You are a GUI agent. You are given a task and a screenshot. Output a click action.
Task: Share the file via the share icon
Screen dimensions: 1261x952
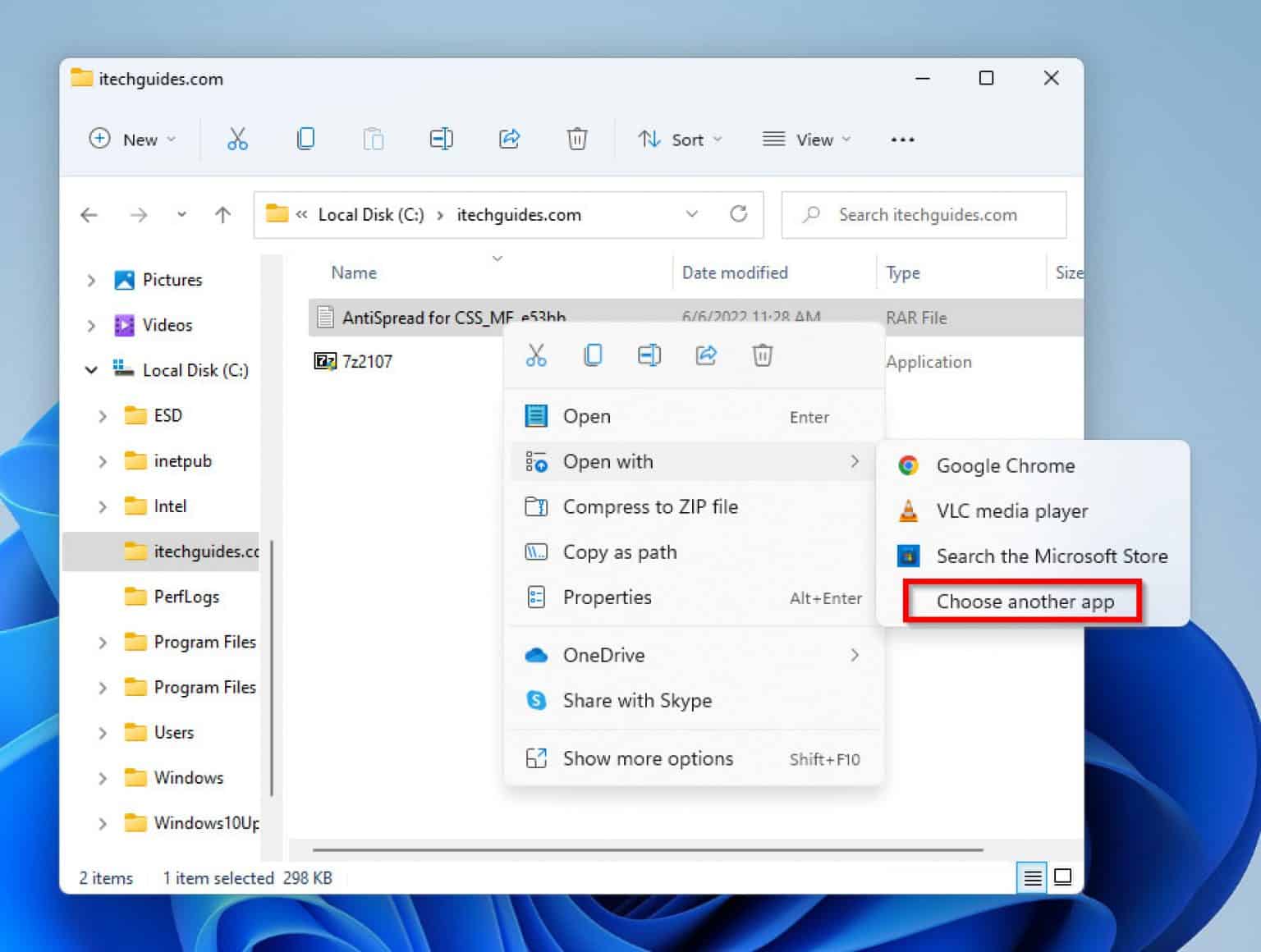coord(705,355)
